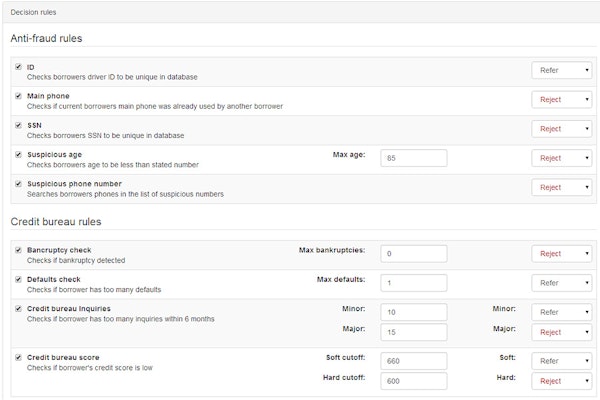Click the Max bankruptcies input field
This screenshot has width=600, height=400.
(x=413, y=254)
